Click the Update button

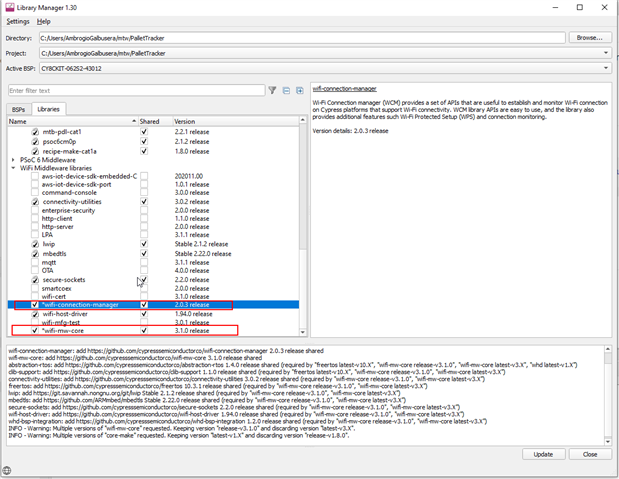(x=543, y=454)
